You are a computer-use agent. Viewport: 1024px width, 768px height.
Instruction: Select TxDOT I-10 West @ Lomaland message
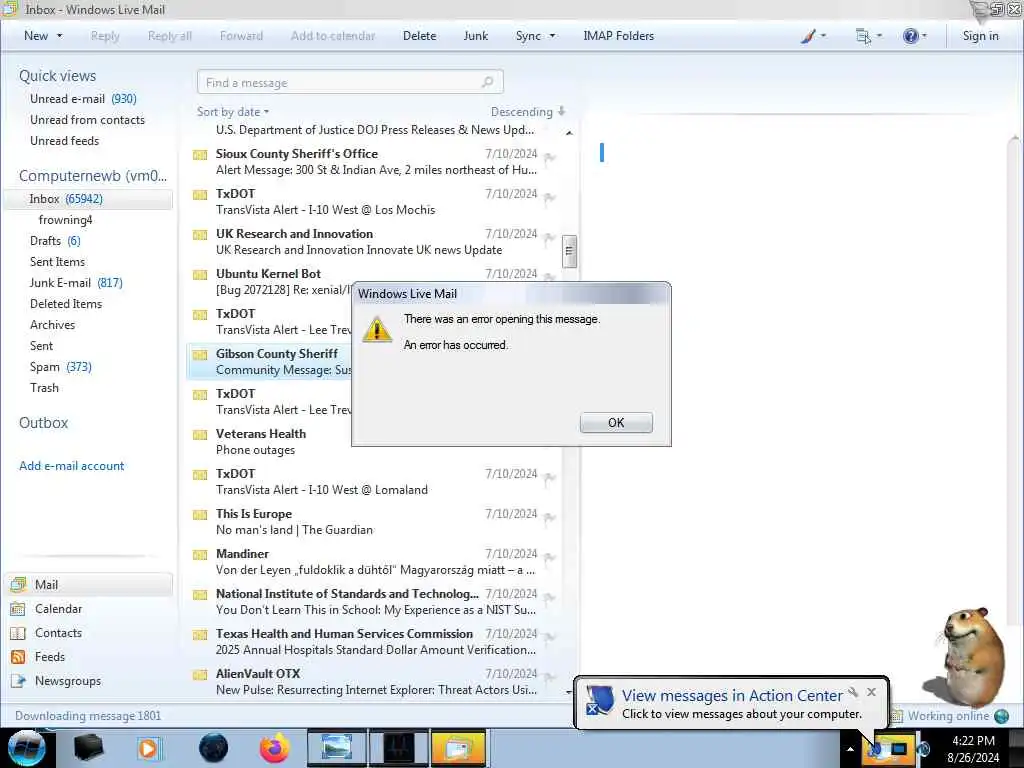pos(374,481)
